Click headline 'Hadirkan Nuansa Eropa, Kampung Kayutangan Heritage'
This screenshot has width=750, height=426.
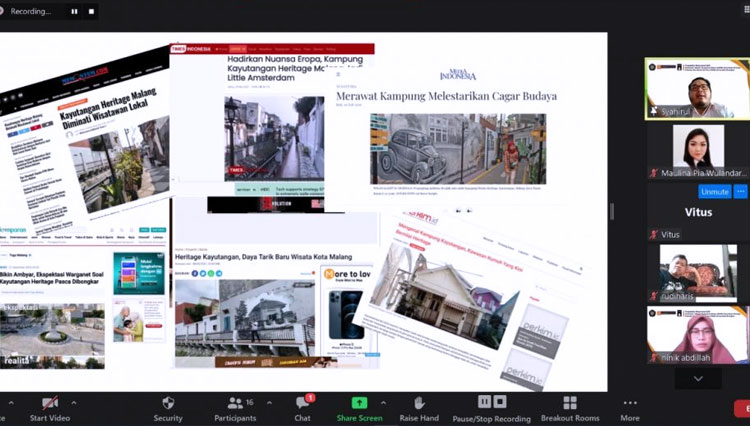[x=295, y=68]
